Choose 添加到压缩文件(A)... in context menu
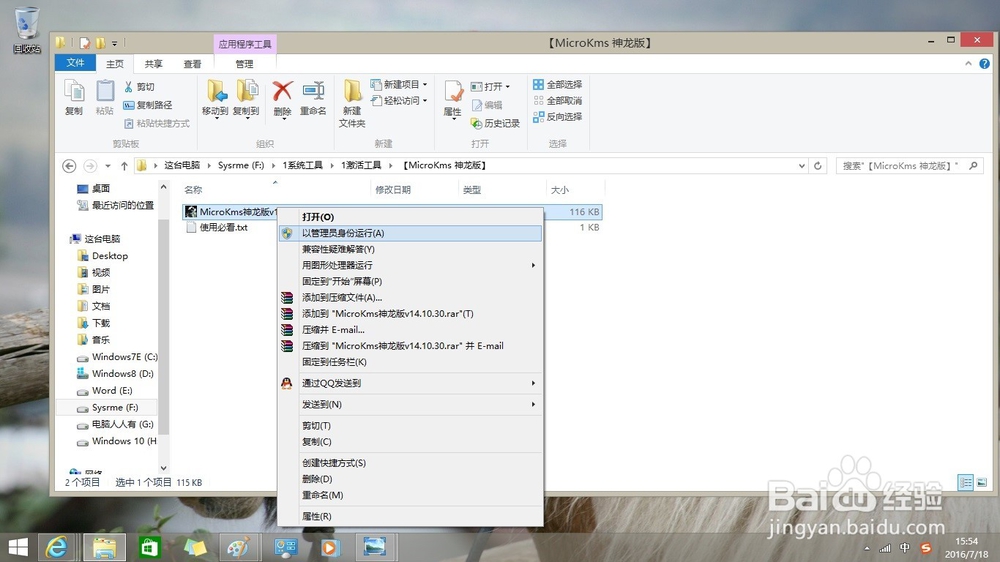 [x=411, y=298]
